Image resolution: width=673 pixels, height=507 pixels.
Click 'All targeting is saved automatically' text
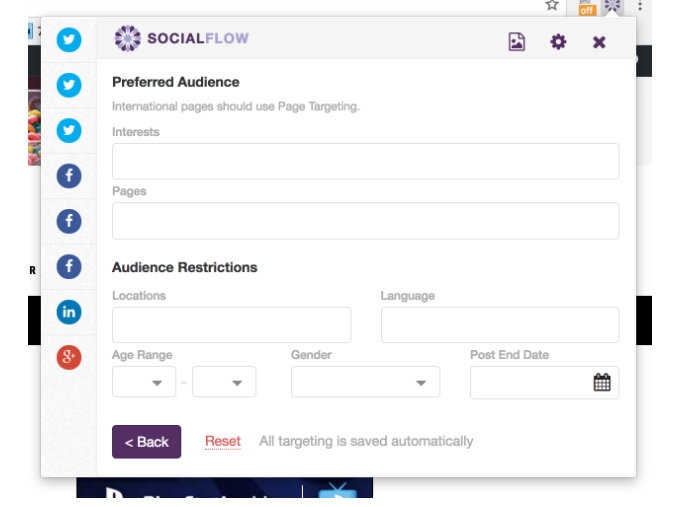[366, 441]
